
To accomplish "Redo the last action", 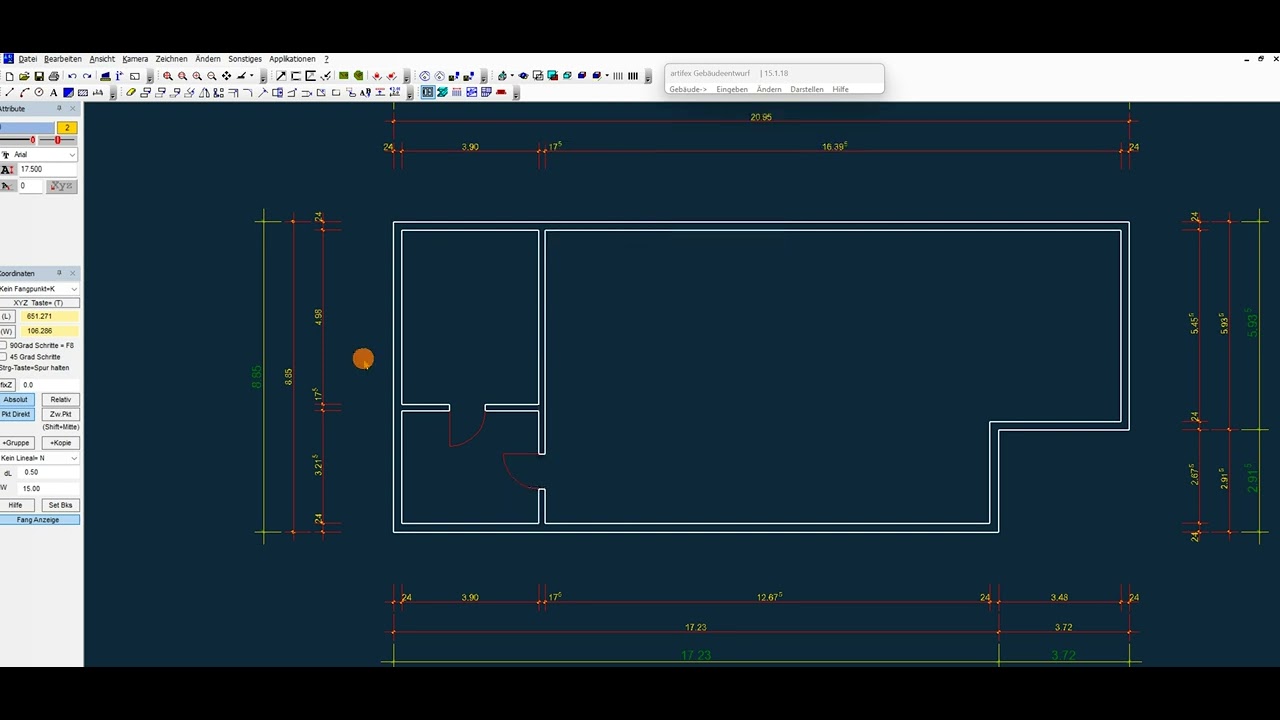I will coord(87,76).
